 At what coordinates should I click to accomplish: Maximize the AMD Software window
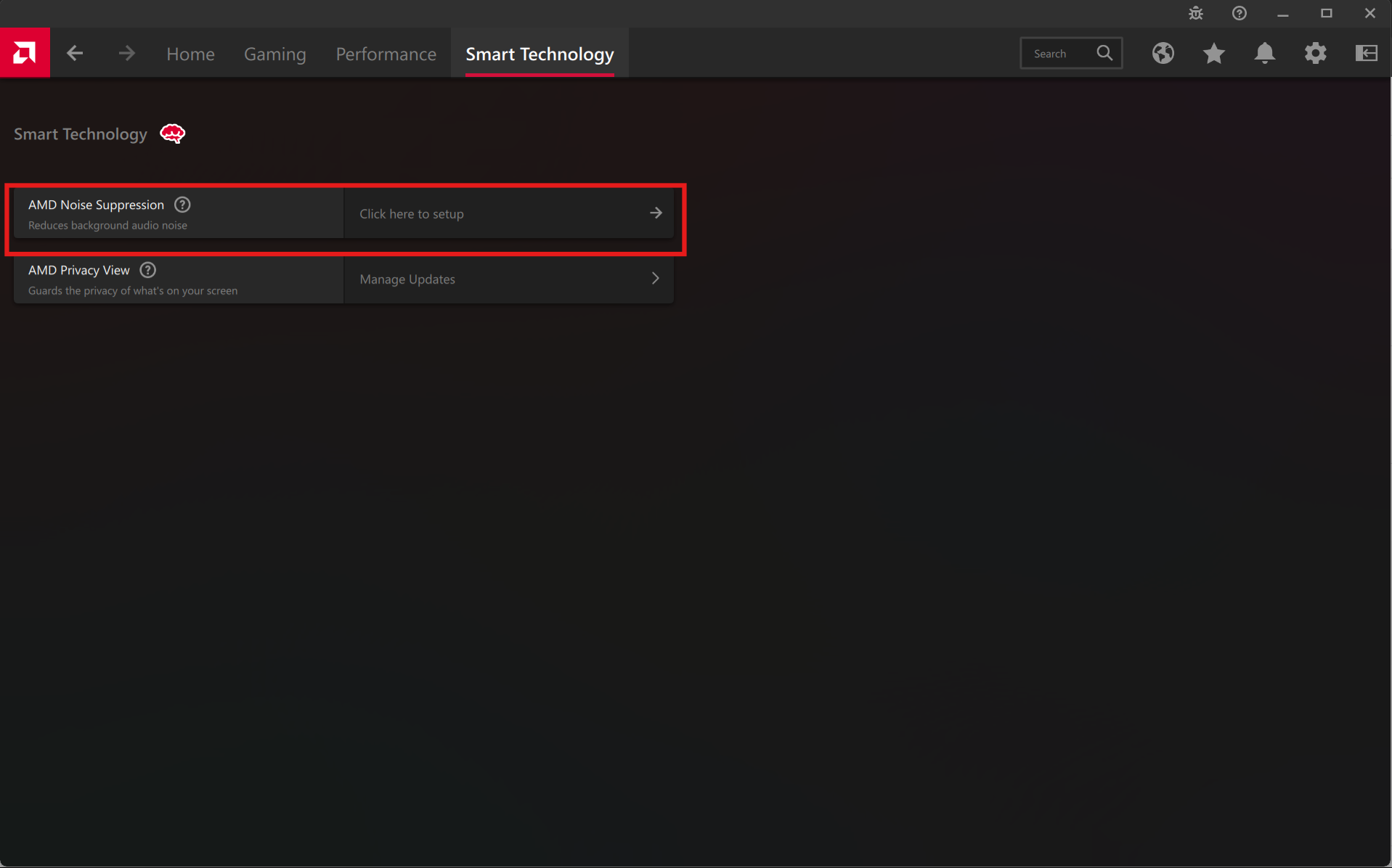coord(1326,13)
